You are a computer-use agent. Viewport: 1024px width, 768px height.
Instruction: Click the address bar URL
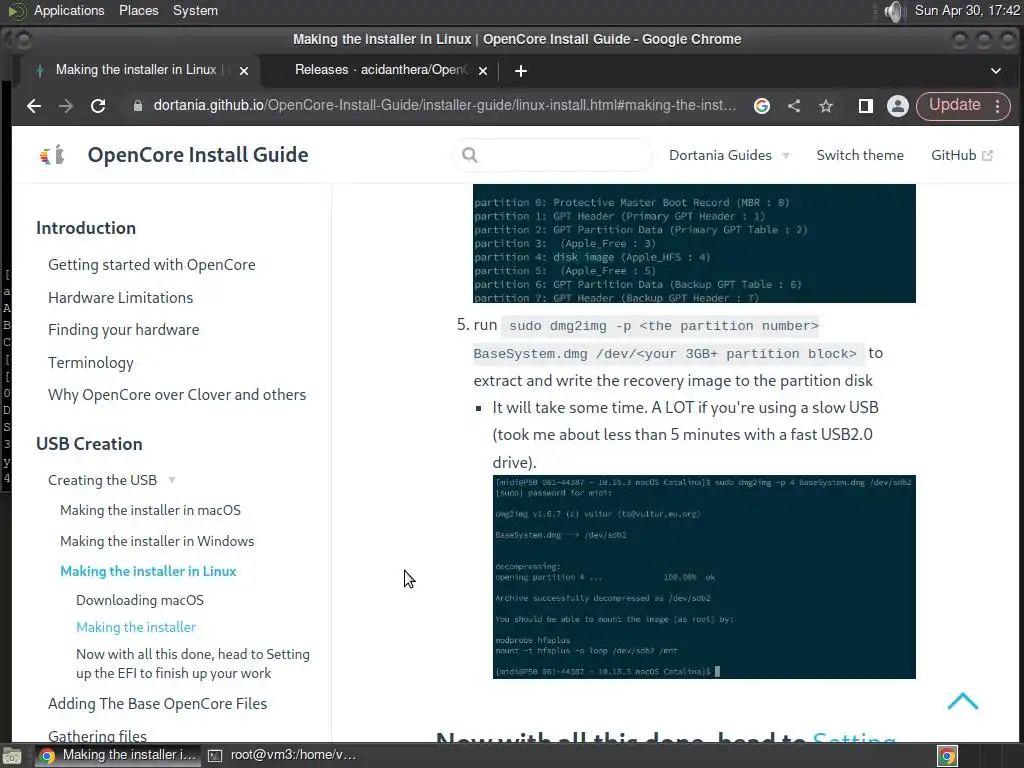(x=444, y=106)
